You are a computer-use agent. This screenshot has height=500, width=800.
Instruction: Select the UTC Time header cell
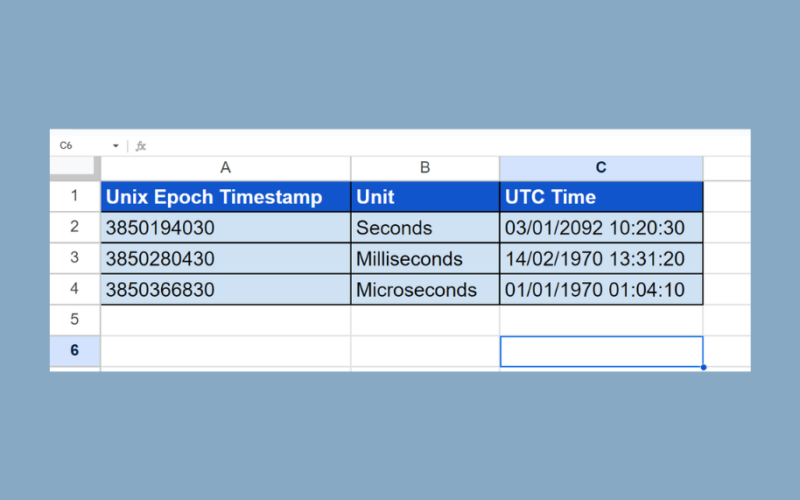[601, 197]
